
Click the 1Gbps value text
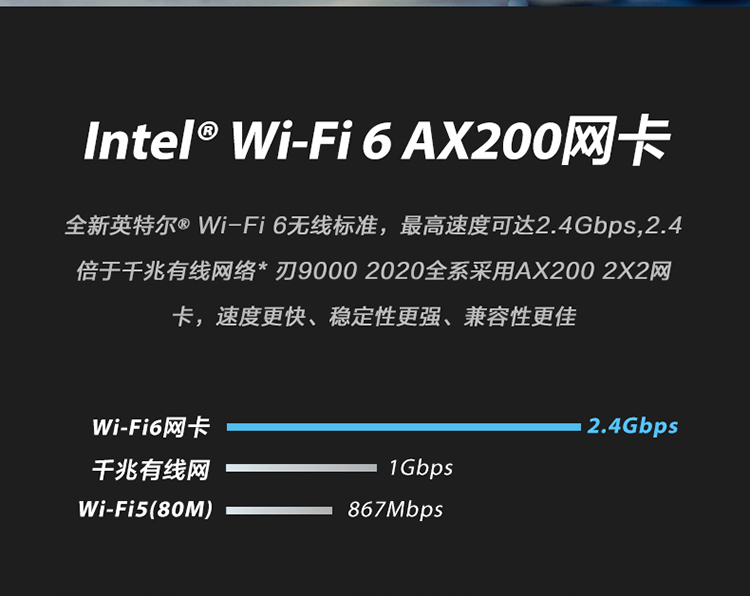(420, 468)
